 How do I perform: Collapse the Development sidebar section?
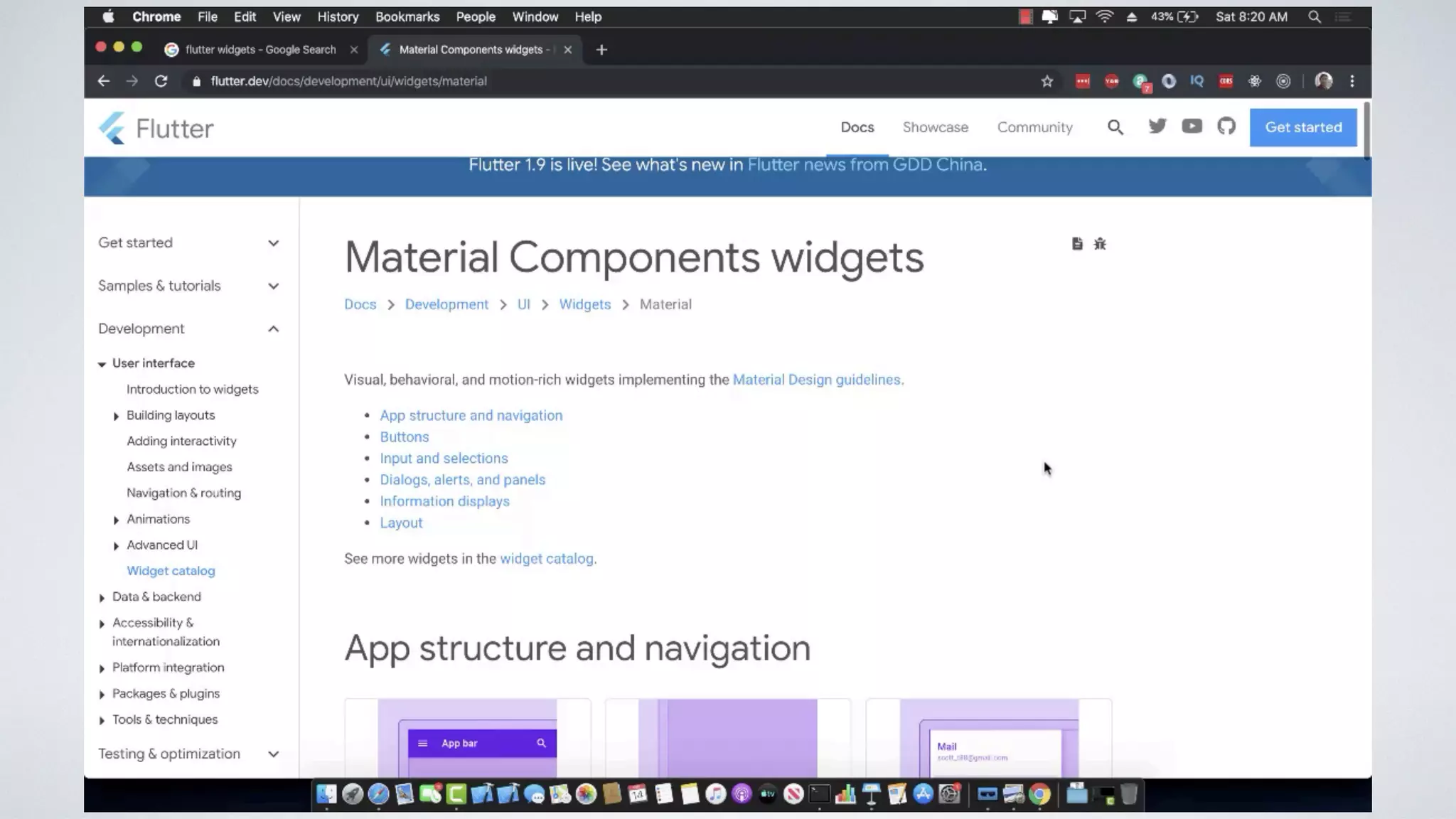[274, 328]
